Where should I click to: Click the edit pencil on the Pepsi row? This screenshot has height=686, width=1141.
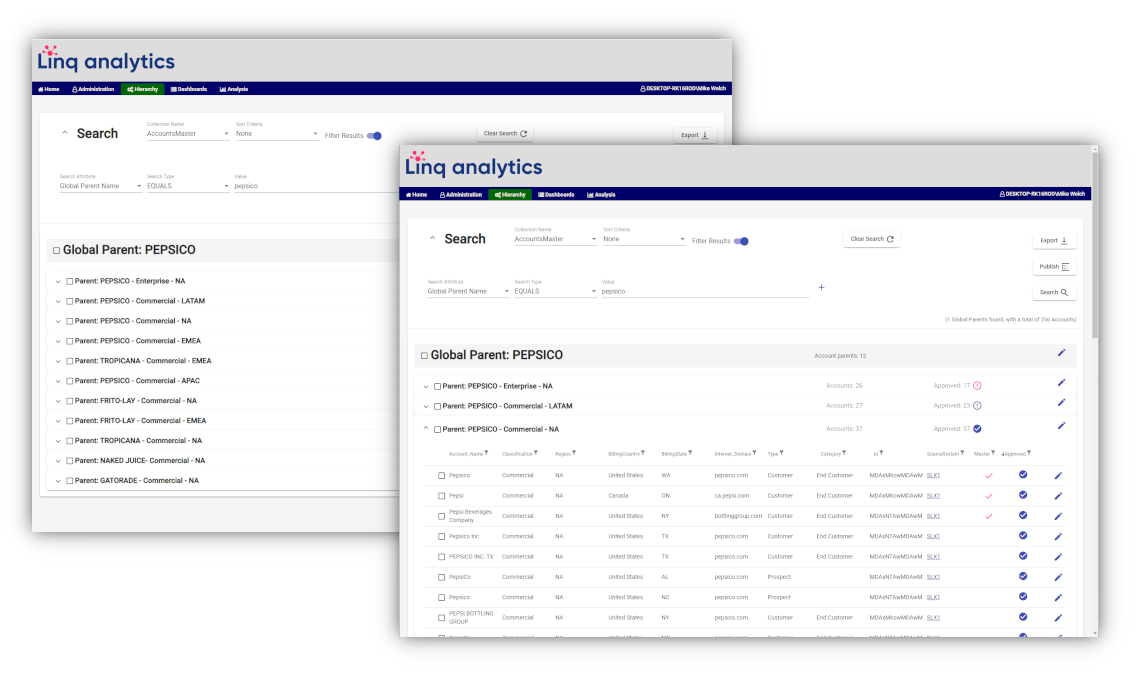coord(1058,496)
